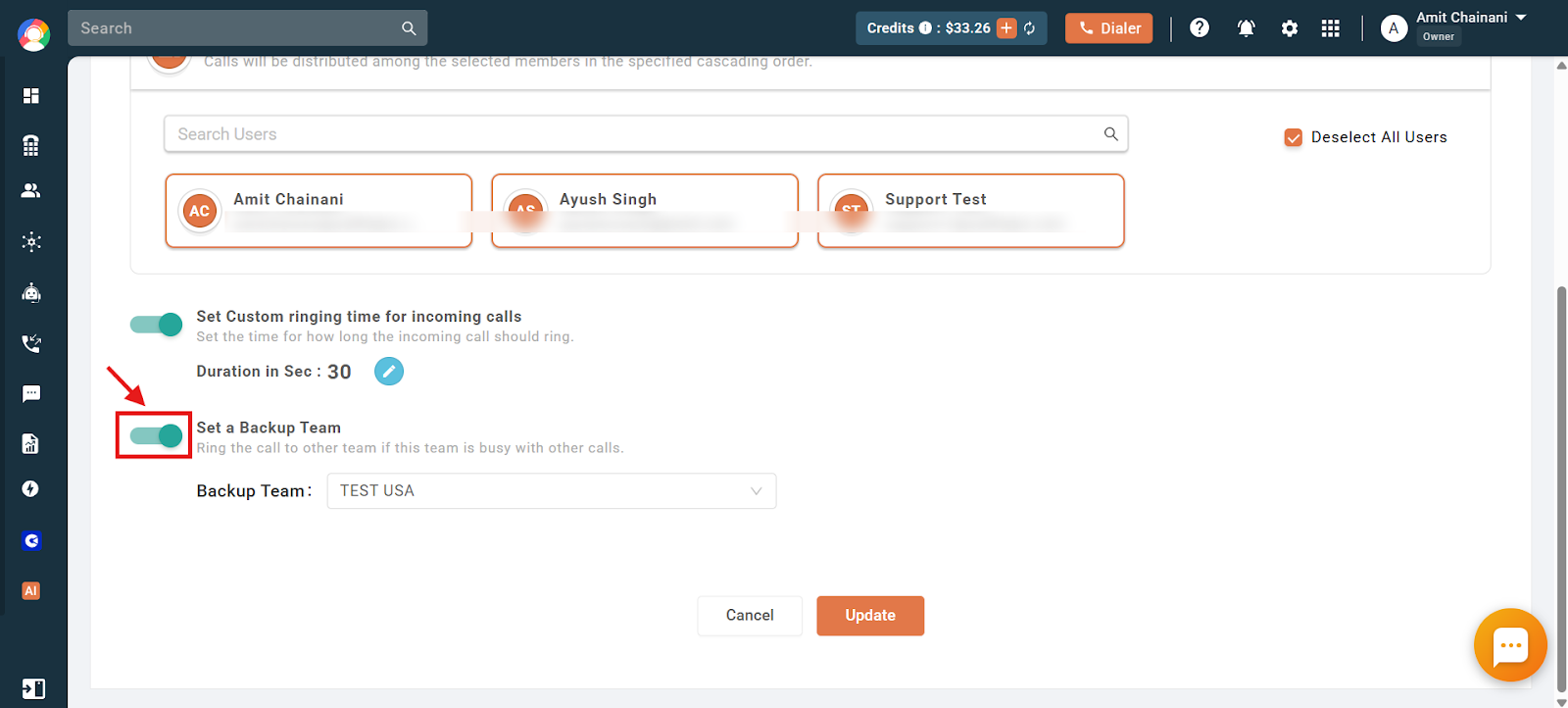This screenshot has width=1568, height=708.
Task: Open the help question mark icon
Action: coord(1200,28)
